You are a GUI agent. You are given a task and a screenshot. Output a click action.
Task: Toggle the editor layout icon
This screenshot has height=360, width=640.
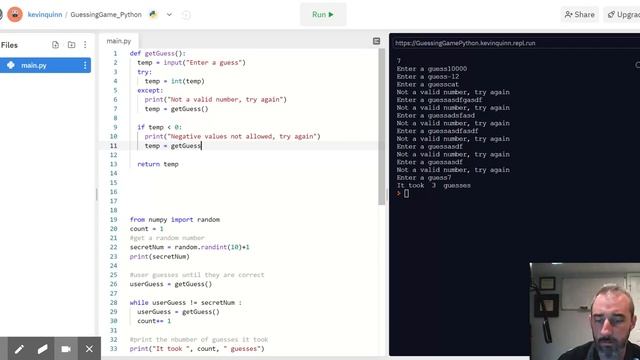pyautogui.click(x=376, y=41)
